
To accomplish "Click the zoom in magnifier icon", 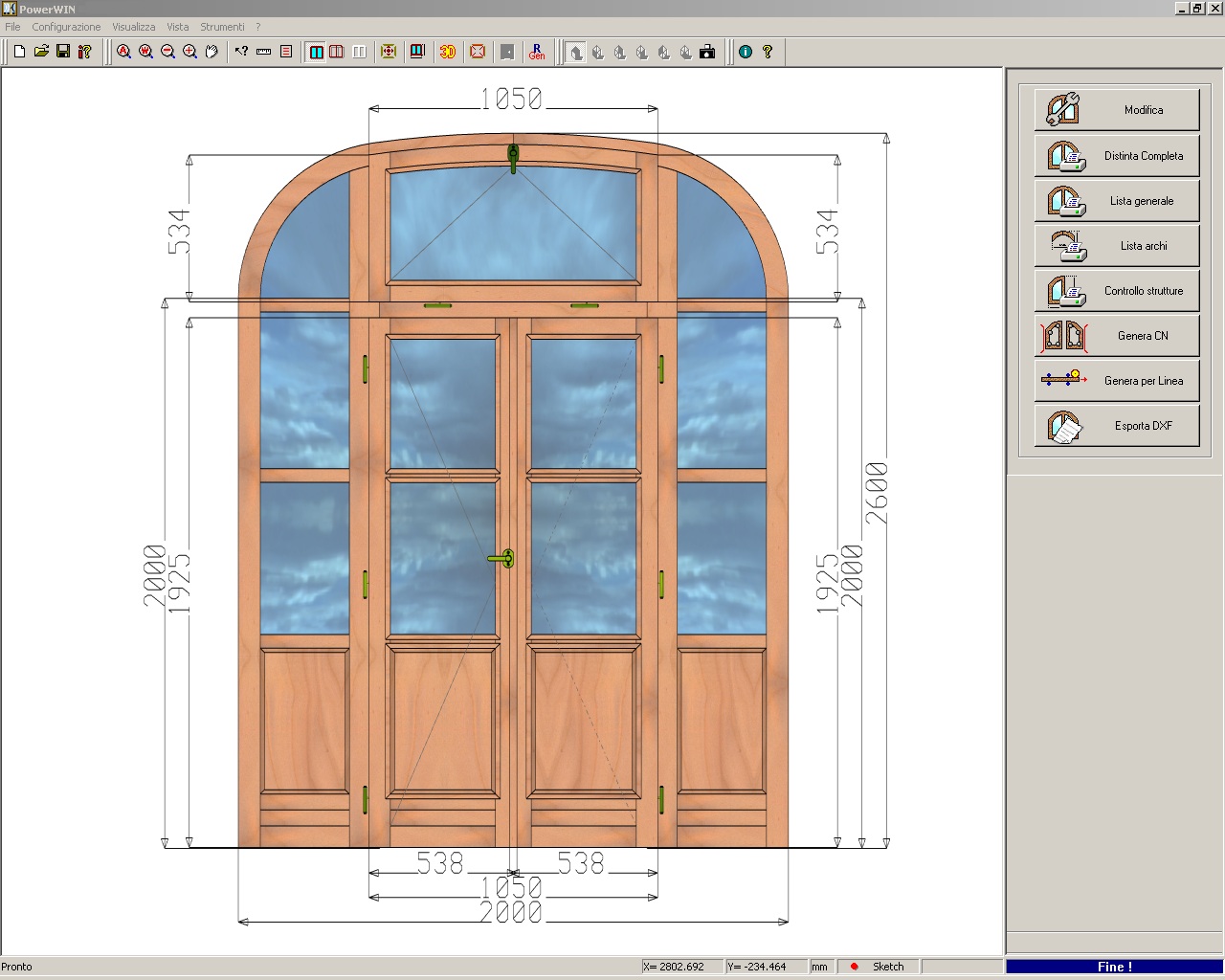I will click(x=189, y=52).
